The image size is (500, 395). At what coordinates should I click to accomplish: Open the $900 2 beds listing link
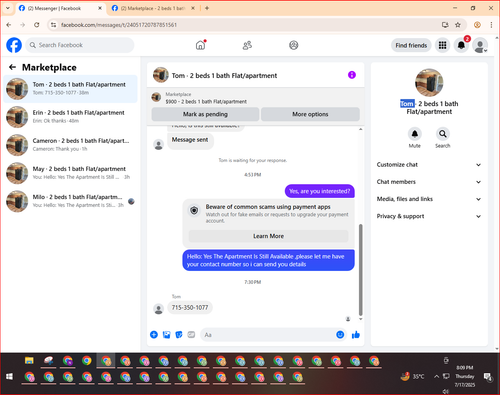click(206, 101)
